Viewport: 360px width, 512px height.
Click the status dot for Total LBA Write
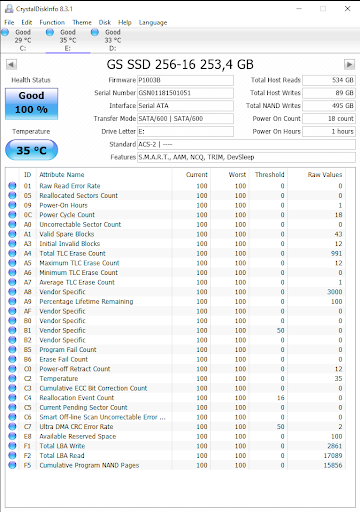click(x=12, y=446)
